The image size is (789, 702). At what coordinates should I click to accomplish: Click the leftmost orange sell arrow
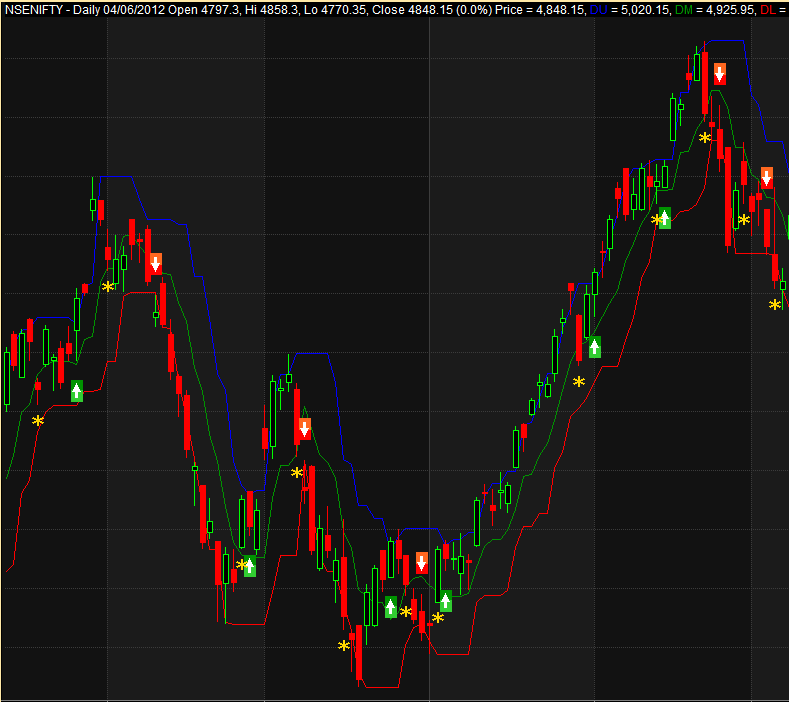(155, 265)
